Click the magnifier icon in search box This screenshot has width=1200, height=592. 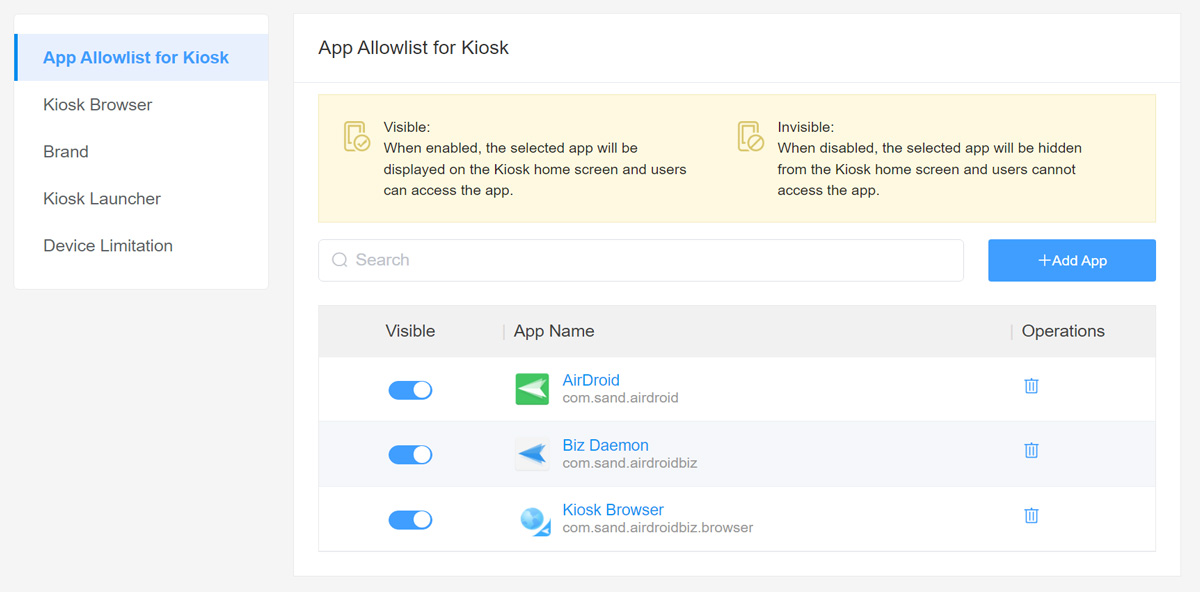click(339, 260)
